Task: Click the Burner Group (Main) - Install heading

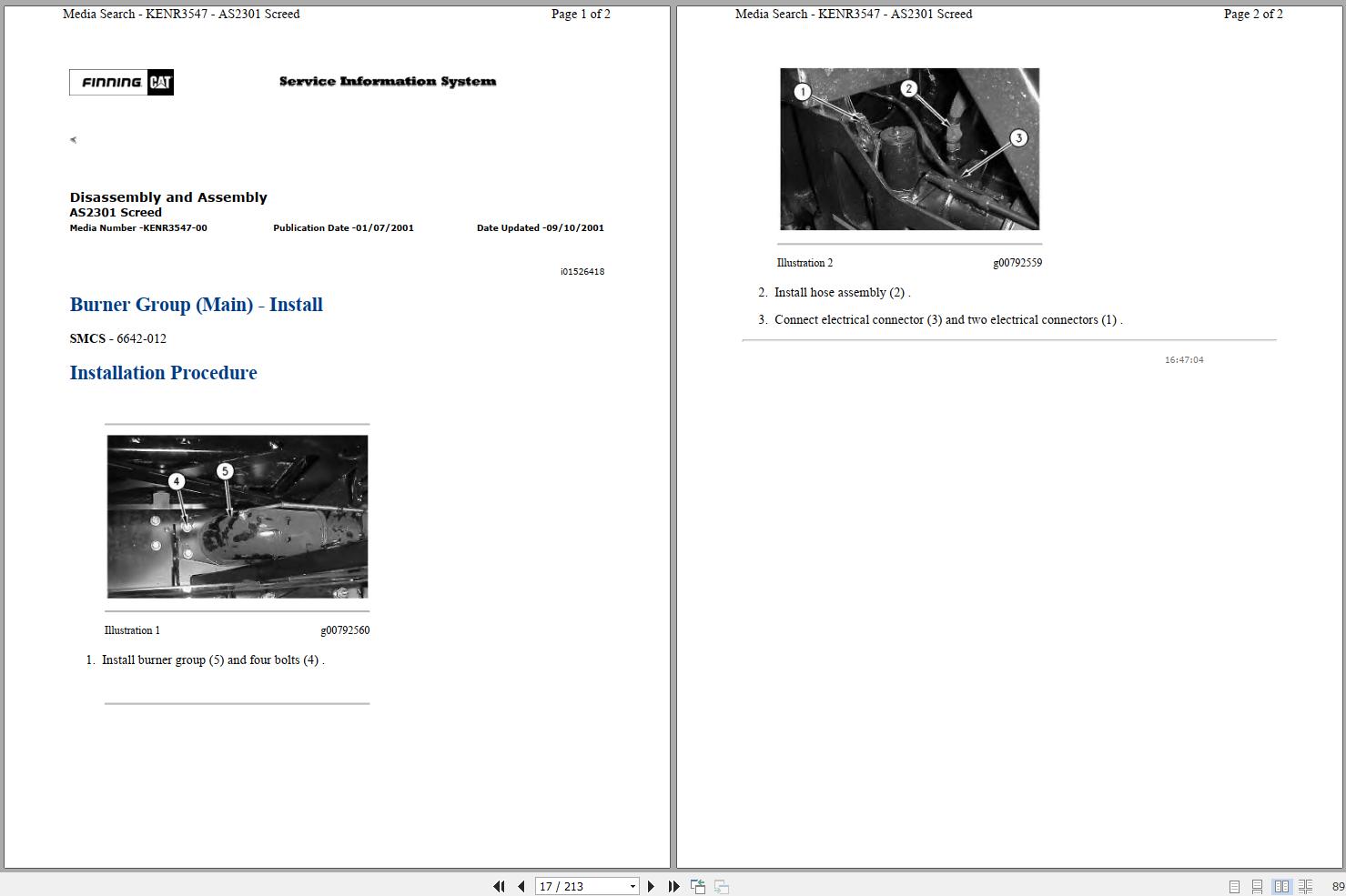Action: tap(197, 305)
